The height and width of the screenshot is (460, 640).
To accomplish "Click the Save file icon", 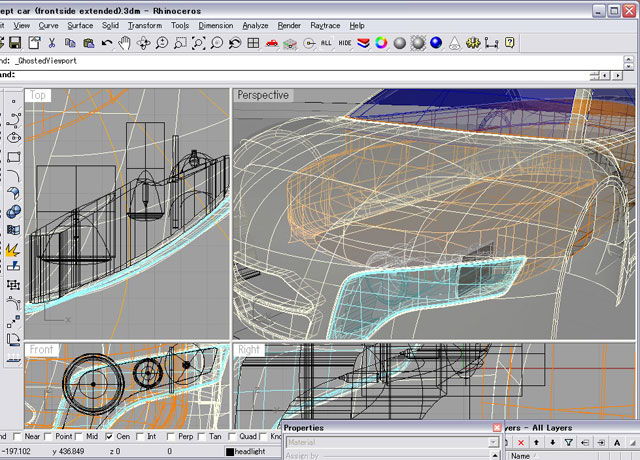I will [x=15, y=43].
